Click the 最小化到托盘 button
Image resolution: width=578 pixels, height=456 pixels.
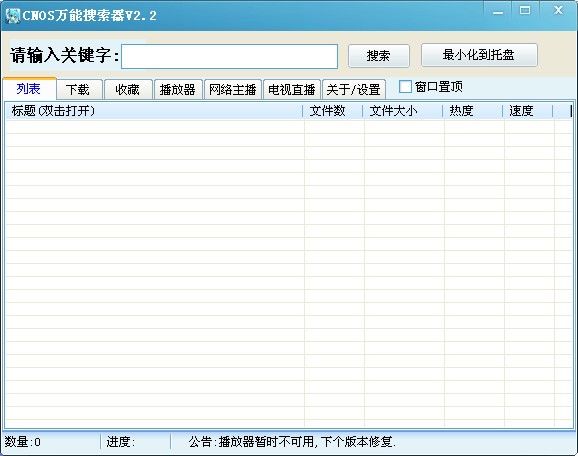pyautogui.click(x=479, y=55)
